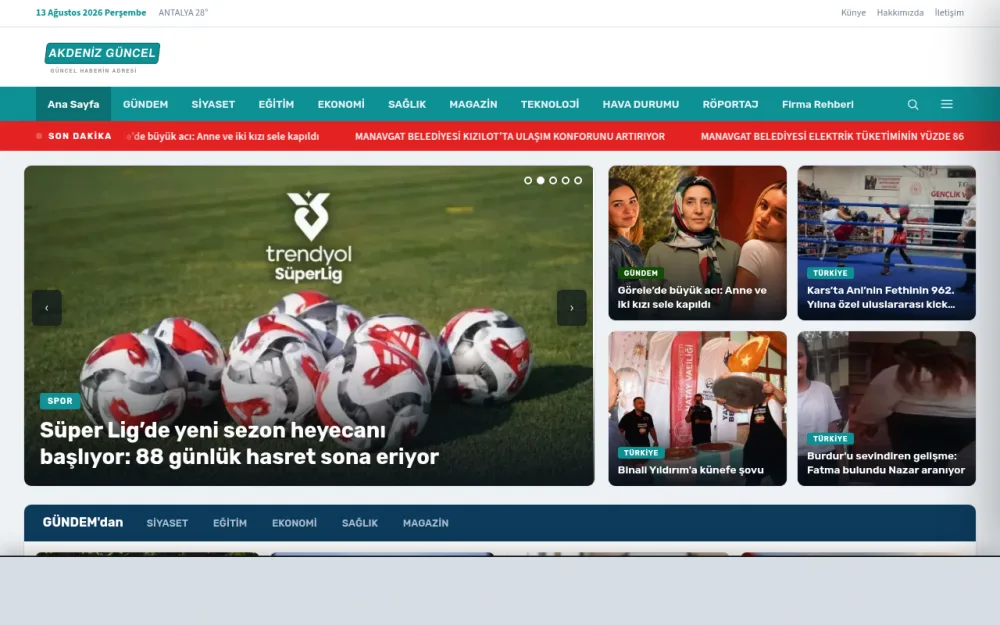Select the second slider dot

click(541, 180)
